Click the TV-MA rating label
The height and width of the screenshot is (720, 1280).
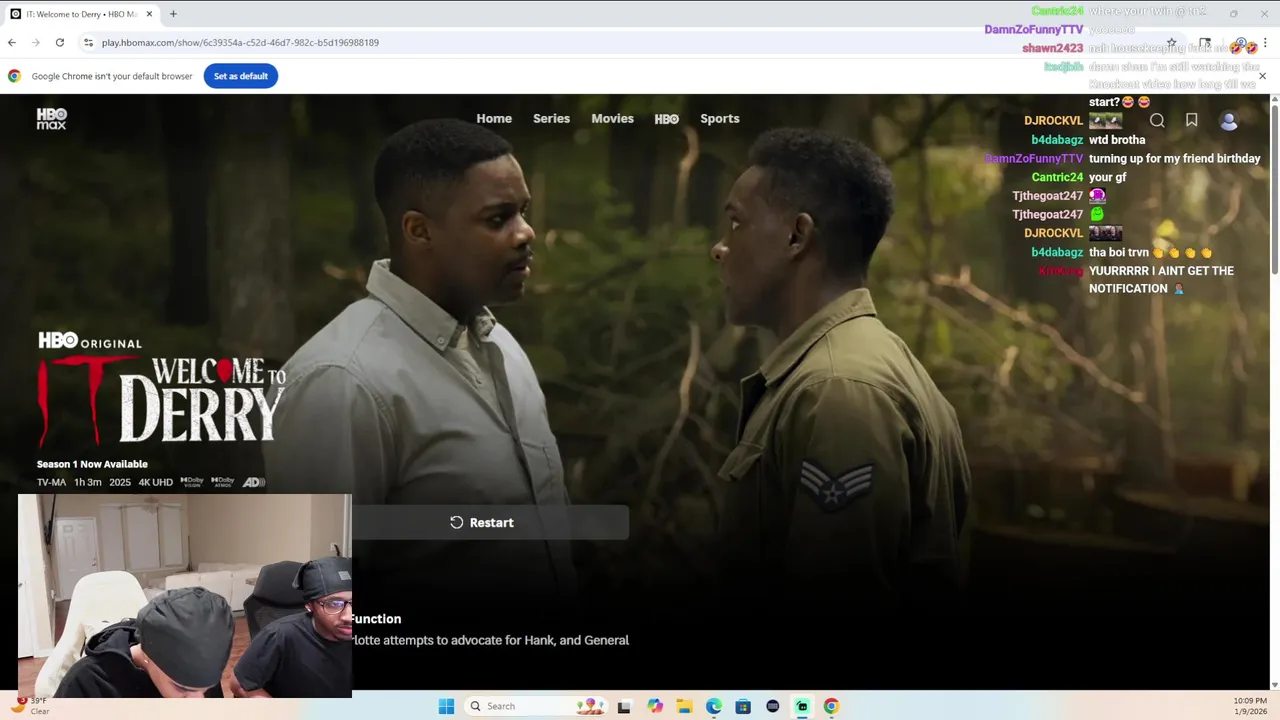(x=51, y=482)
